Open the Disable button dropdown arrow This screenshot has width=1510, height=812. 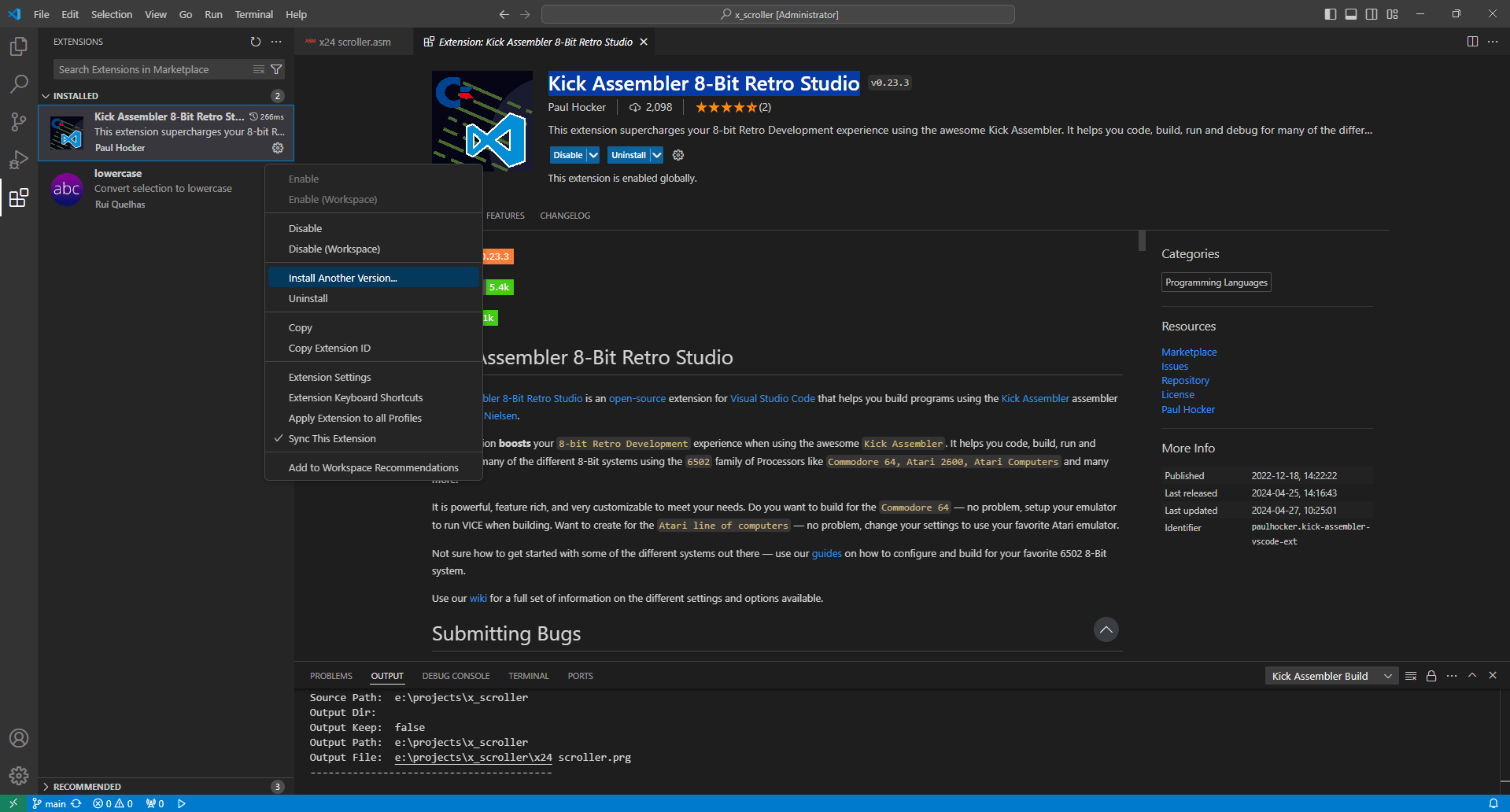tap(593, 155)
